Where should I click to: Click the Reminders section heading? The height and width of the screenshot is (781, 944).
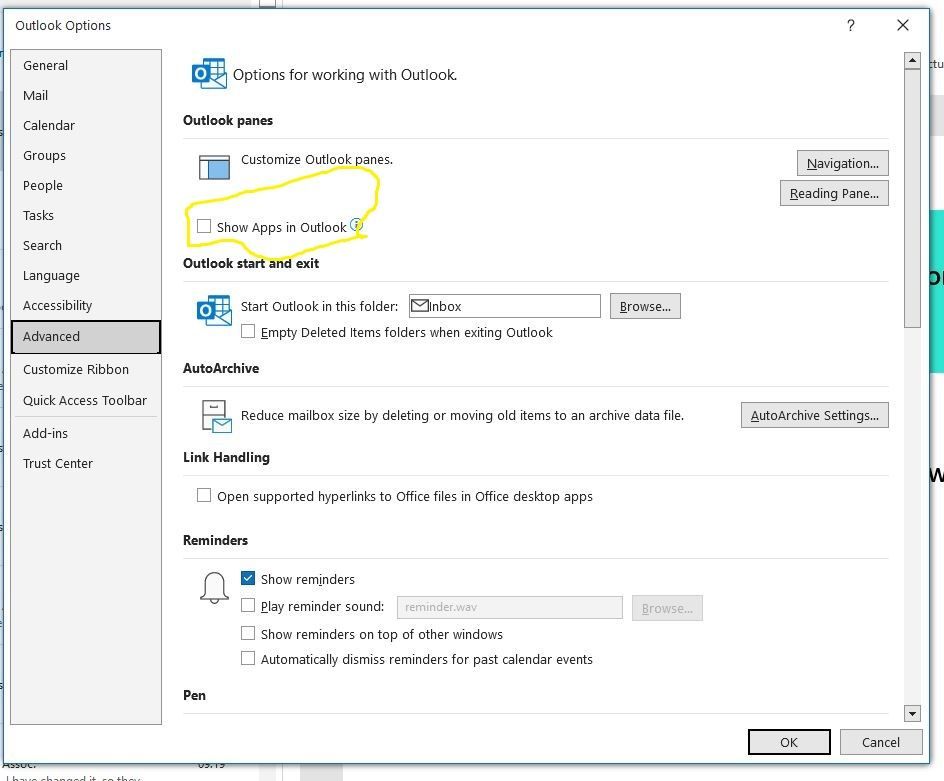pyautogui.click(x=216, y=540)
